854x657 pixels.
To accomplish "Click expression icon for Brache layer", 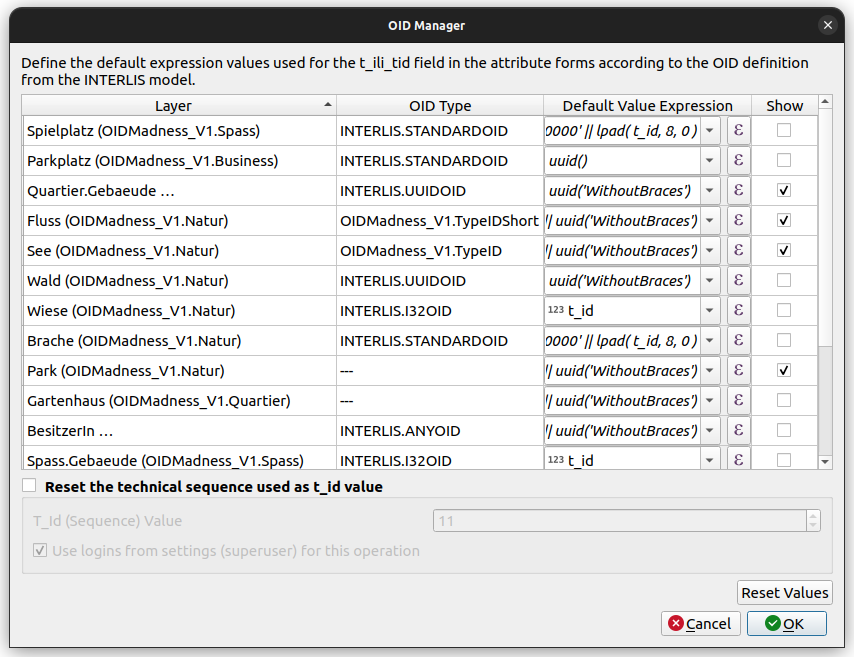I will 738,341.
